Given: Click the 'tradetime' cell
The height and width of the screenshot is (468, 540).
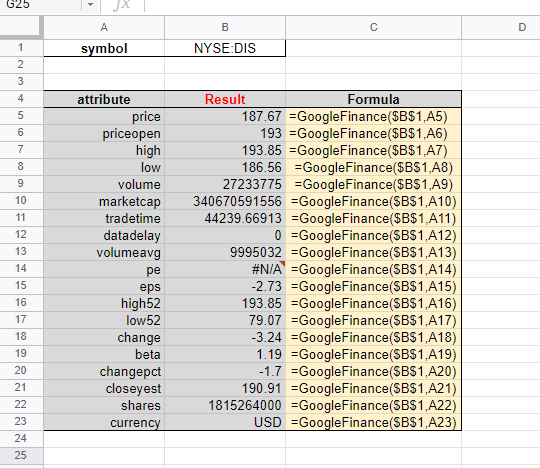Looking at the screenshot, I should [x=104, y=218].
